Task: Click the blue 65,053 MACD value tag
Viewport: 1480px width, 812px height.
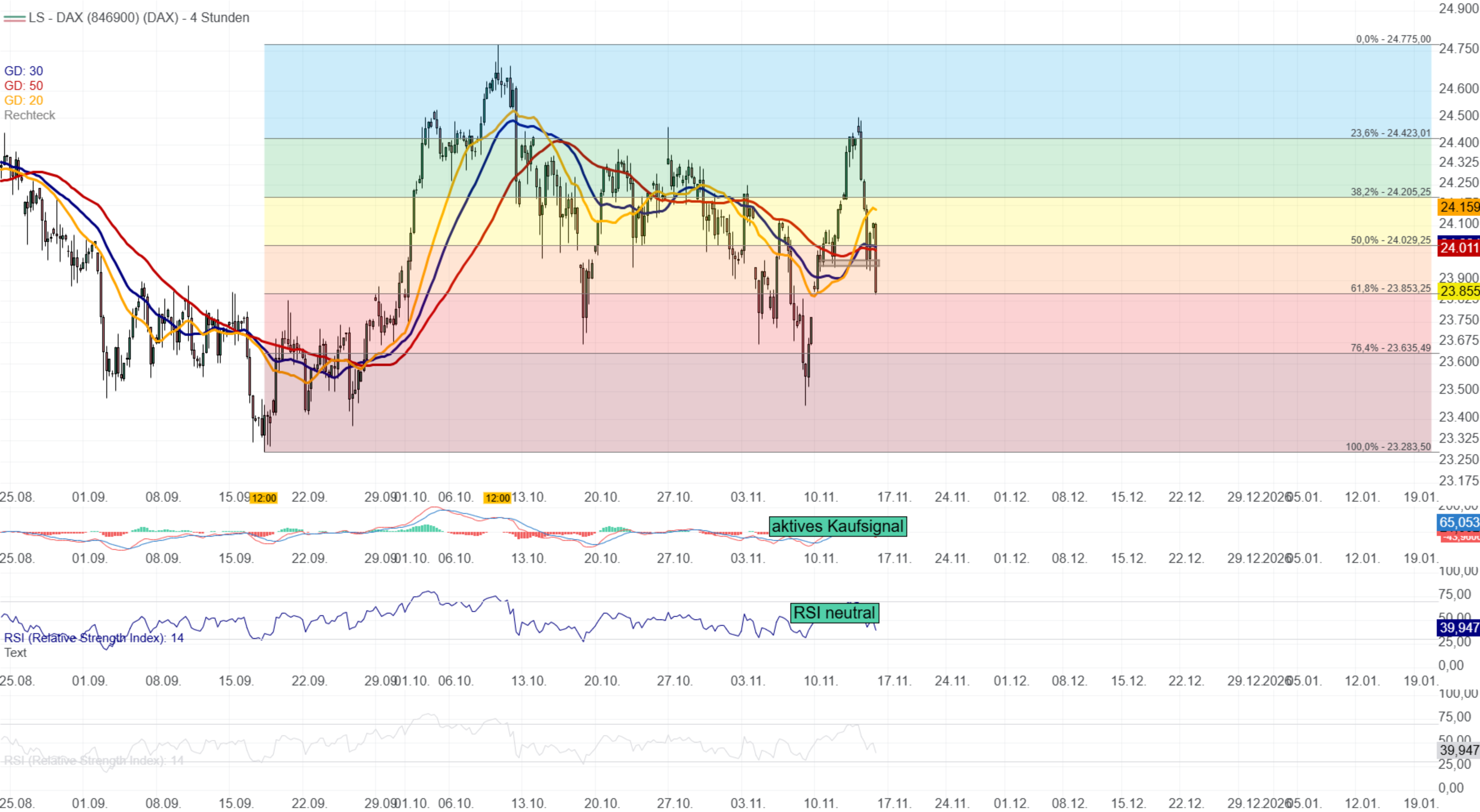Action: [x=1458, y=522]
